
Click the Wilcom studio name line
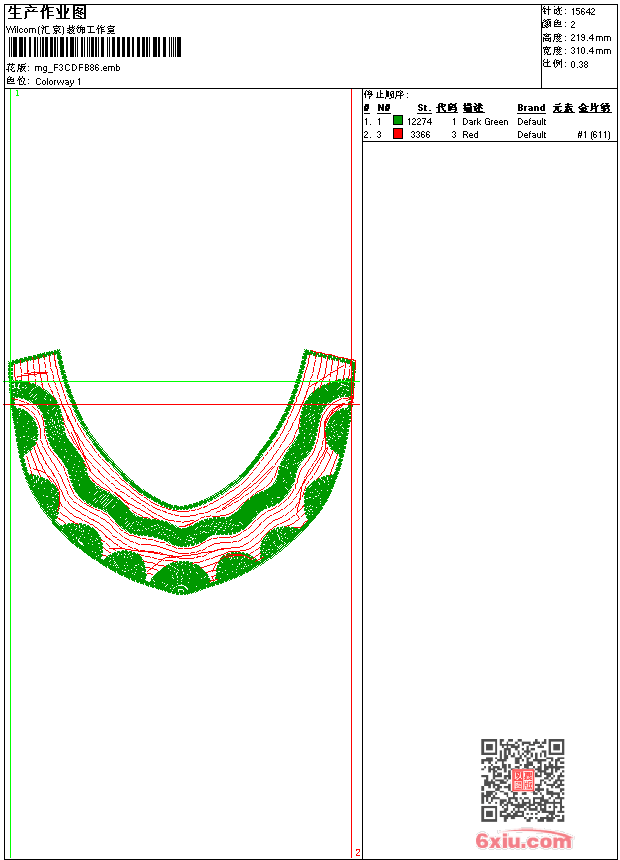pyautogui.click(x=61, y=30)
